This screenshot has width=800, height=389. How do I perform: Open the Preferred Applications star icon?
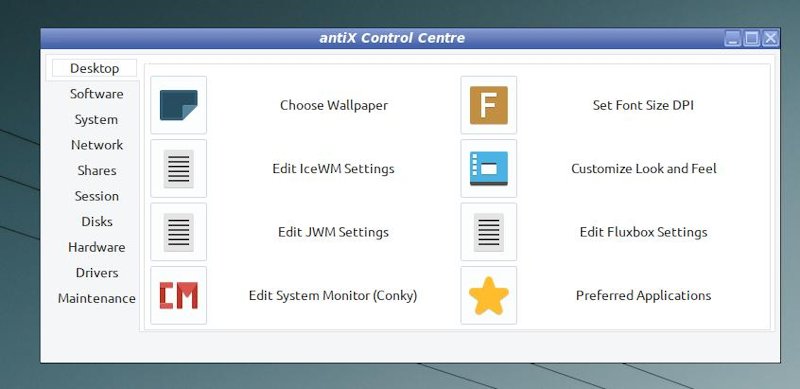tap(489, 295)
